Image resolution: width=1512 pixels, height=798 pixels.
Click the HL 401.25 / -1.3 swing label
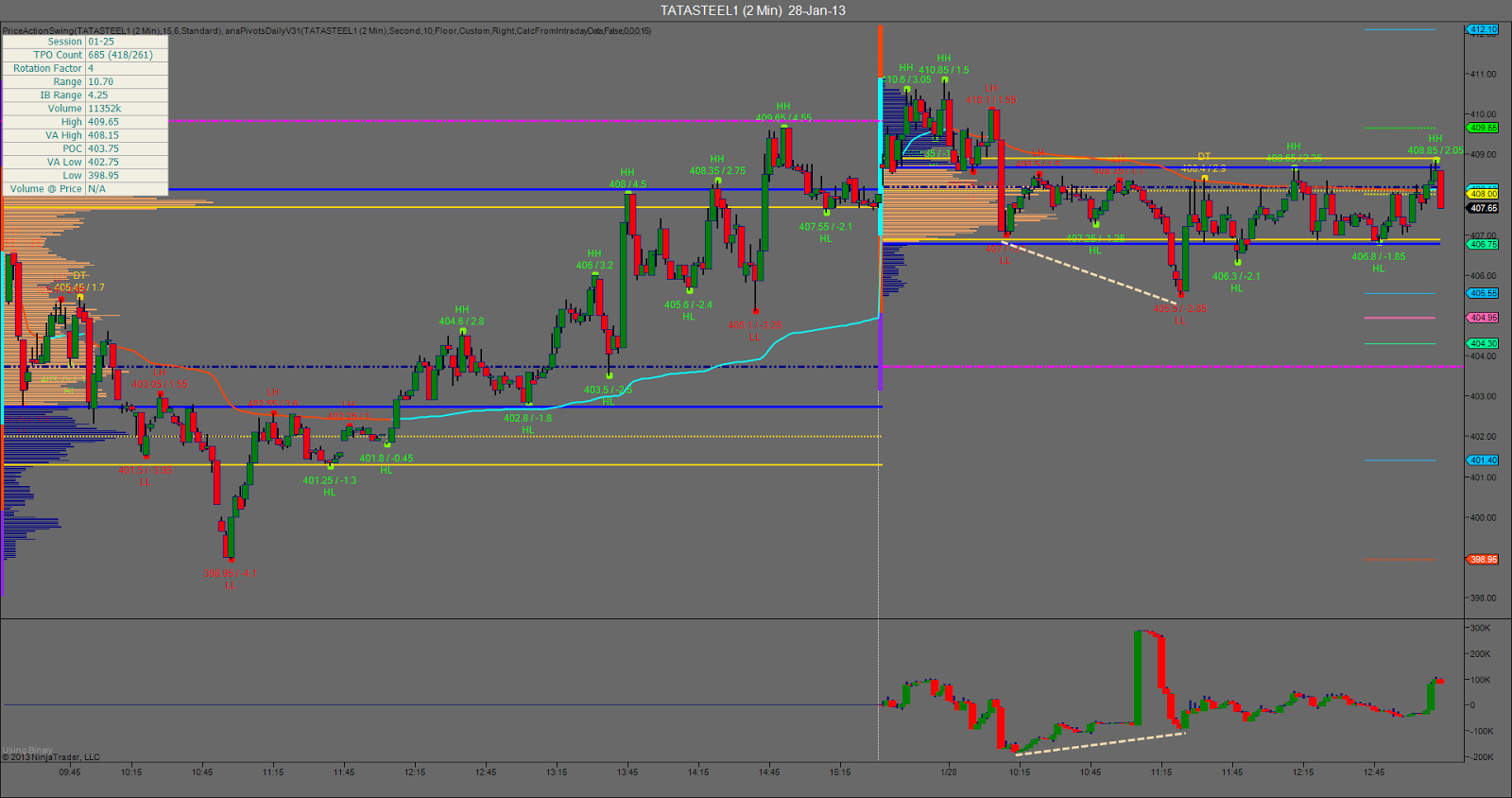click(330, 486)
